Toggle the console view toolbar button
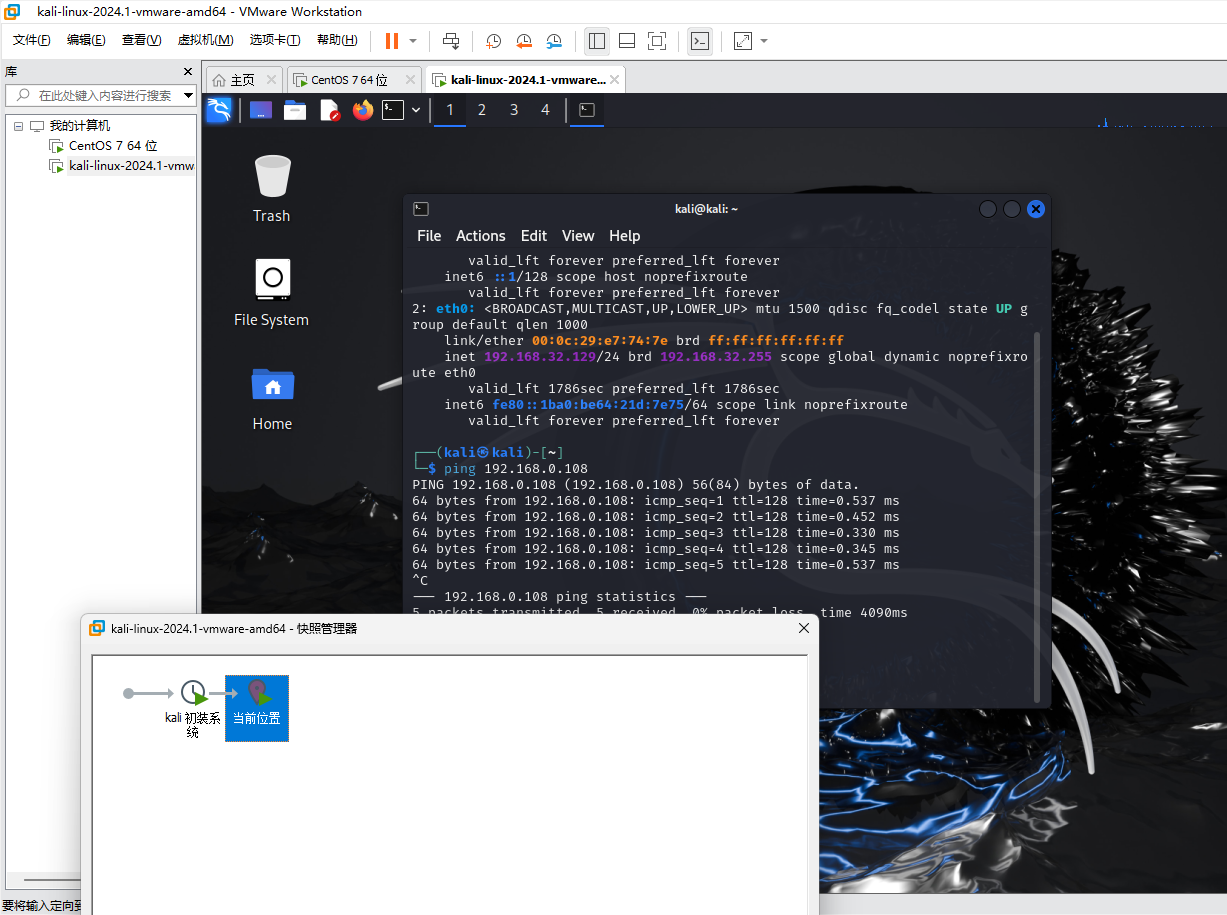The width and height of the screenshot is (1227, 915). pos(701,41)
